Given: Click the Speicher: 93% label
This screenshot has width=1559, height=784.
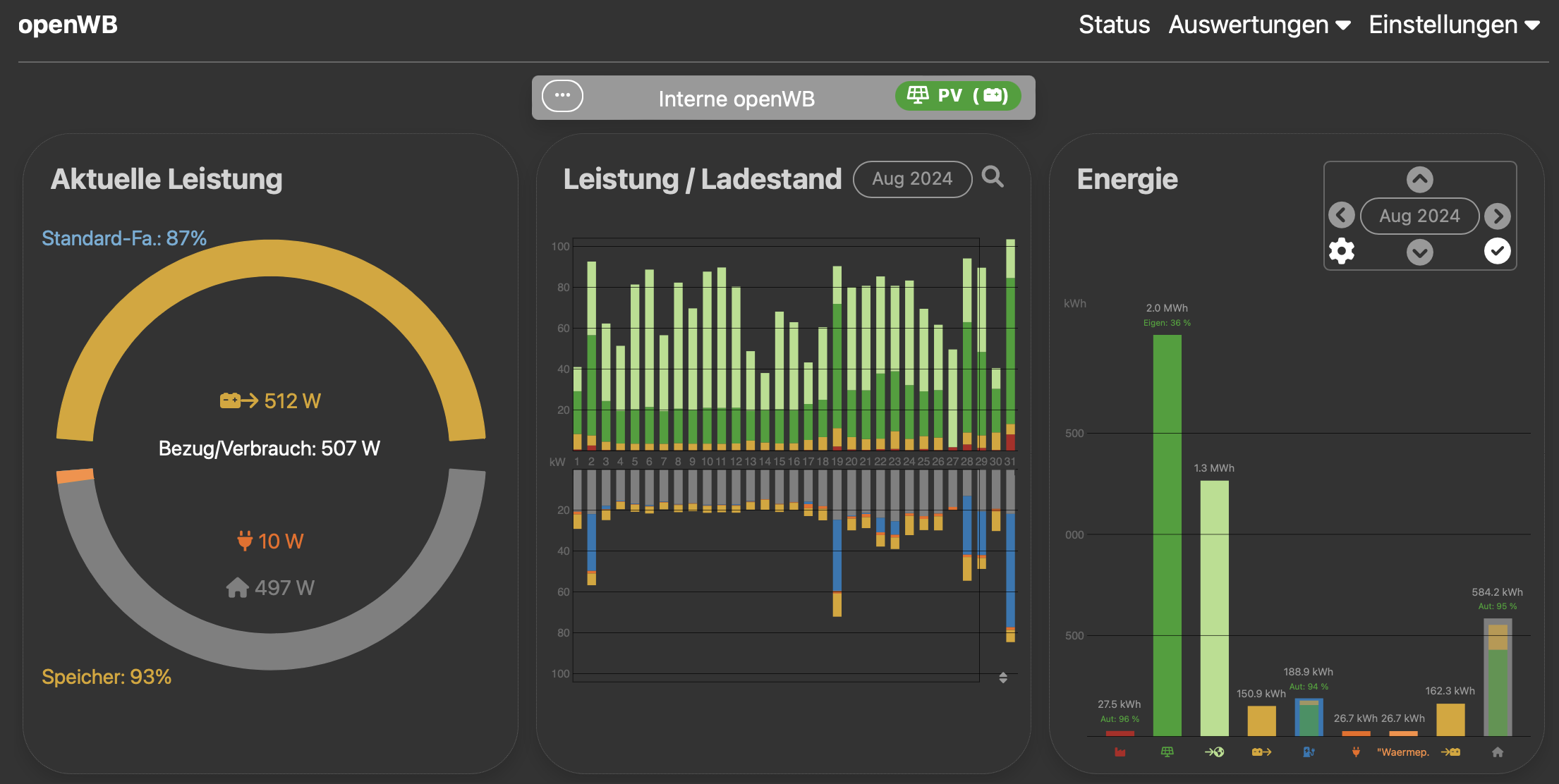Looking at the screenshot, I should click(107, 677).
